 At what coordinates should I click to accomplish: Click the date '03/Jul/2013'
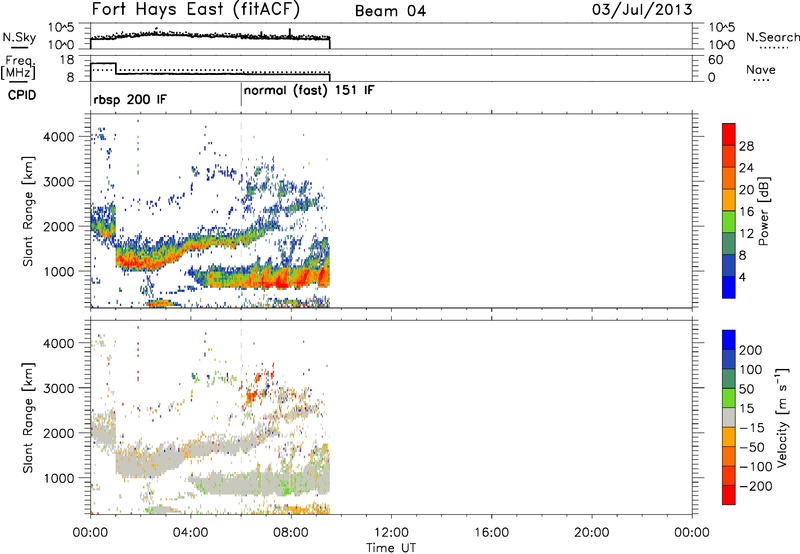coord(642,10)
